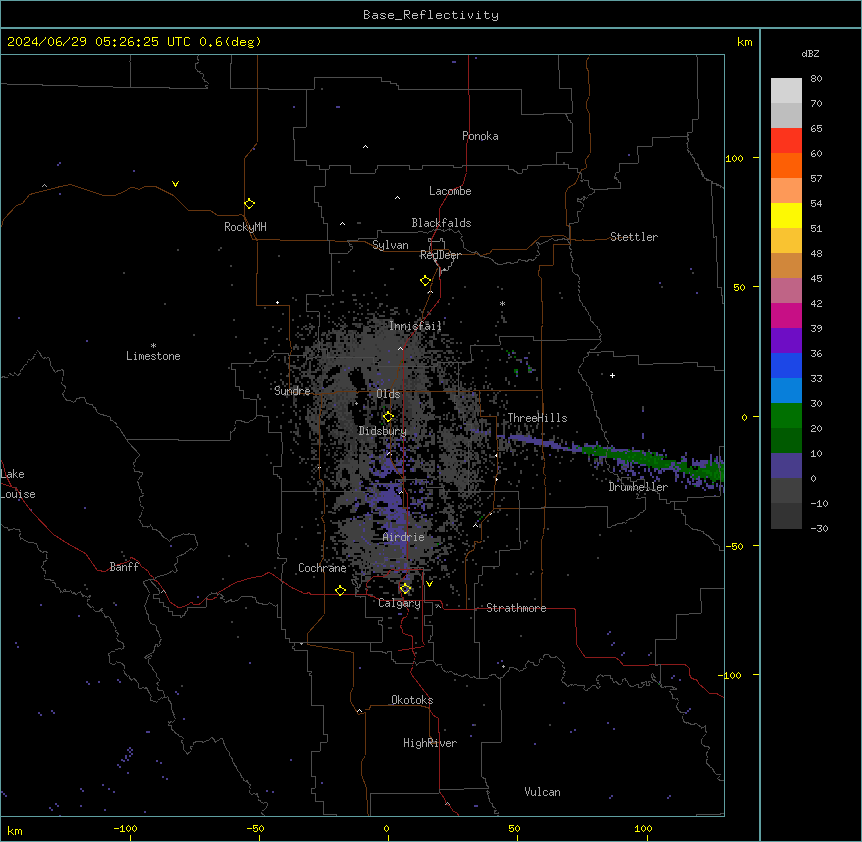The image size is (862, 842).
Task: Click the Blackfalds city label
Action: coord(441,223)
